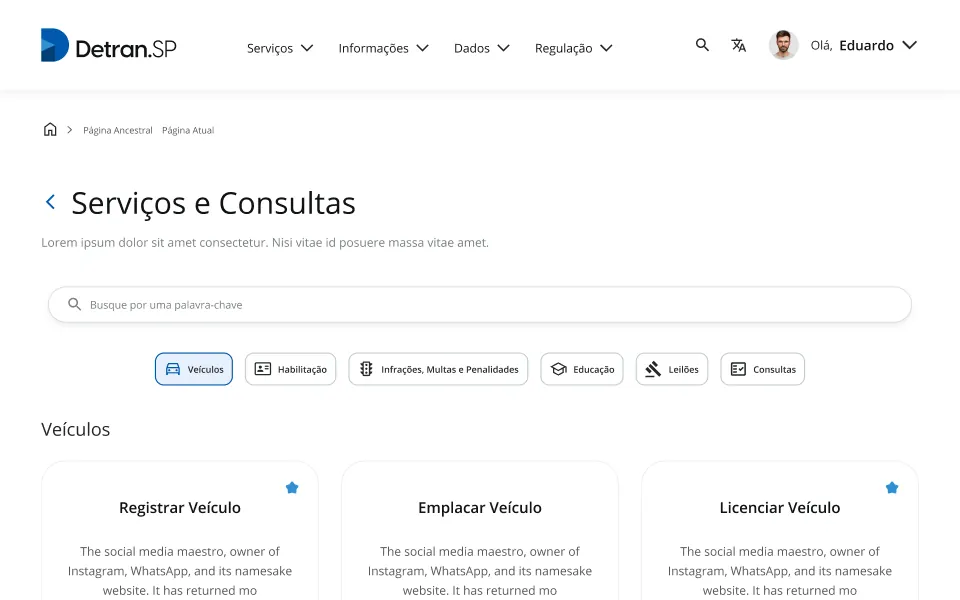960x600 pixels.
Task: Click the Detran.SP logo
Action: [108, 45]
